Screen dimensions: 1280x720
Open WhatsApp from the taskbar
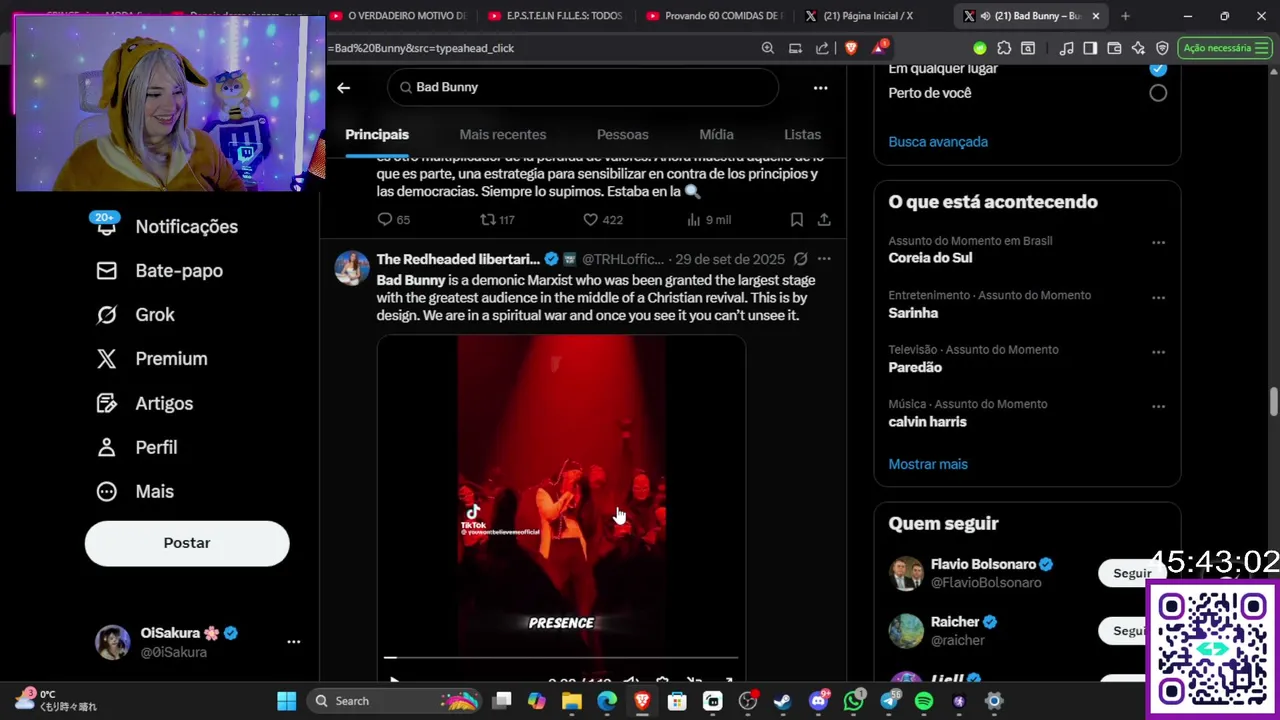(x=853, y=701)
